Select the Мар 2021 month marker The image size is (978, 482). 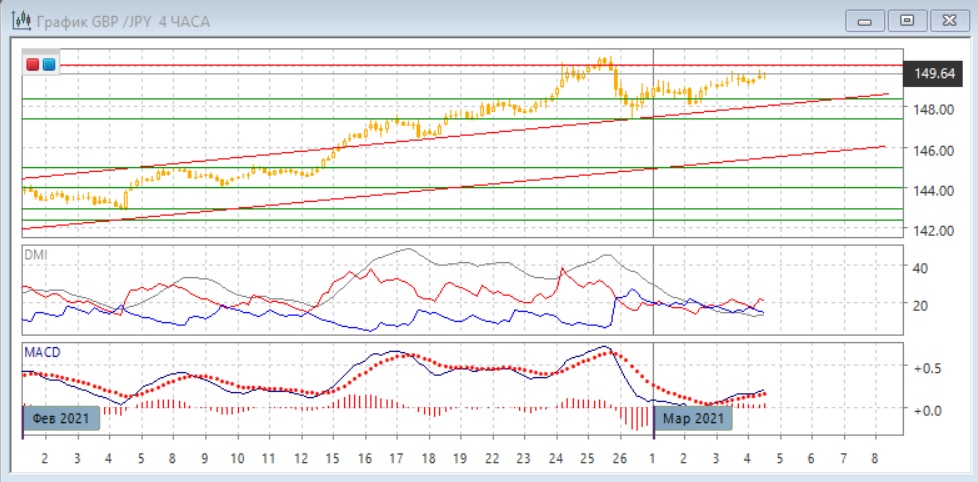point(693,418)
